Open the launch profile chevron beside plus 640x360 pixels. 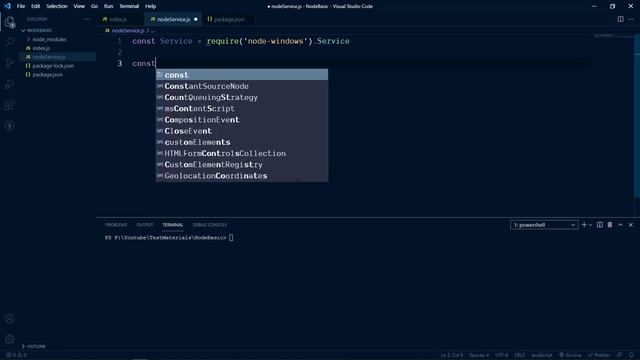(590, 225)
